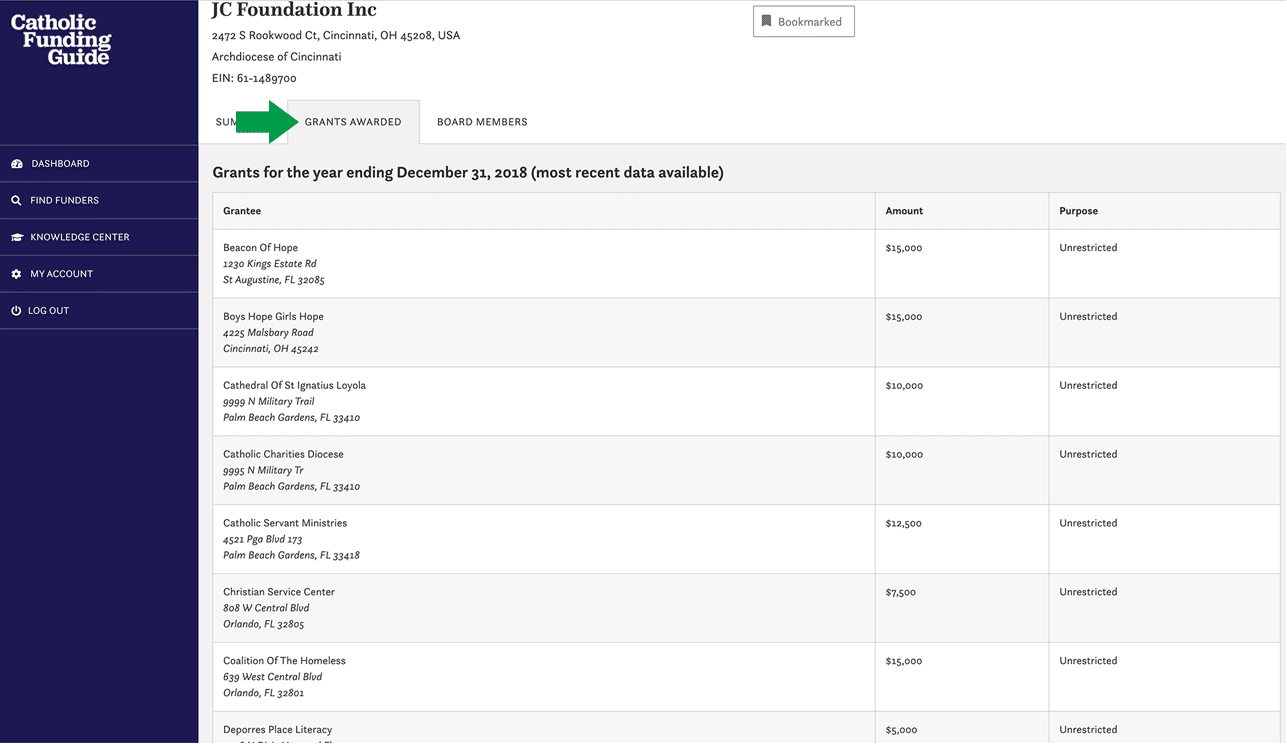Click 808 W Central Blvd address
The width and height of the screenshot is (1287, 744).
coord(266,608)
